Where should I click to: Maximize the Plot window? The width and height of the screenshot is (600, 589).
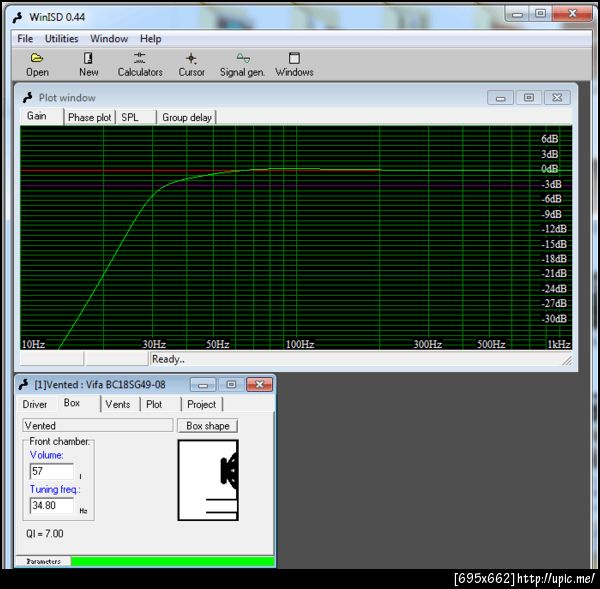point(528,98)
